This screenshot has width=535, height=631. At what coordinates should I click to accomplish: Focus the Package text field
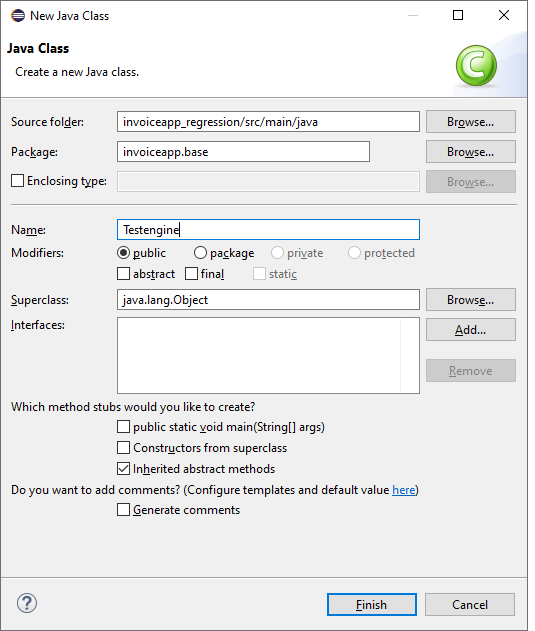(x=243, y=152)
